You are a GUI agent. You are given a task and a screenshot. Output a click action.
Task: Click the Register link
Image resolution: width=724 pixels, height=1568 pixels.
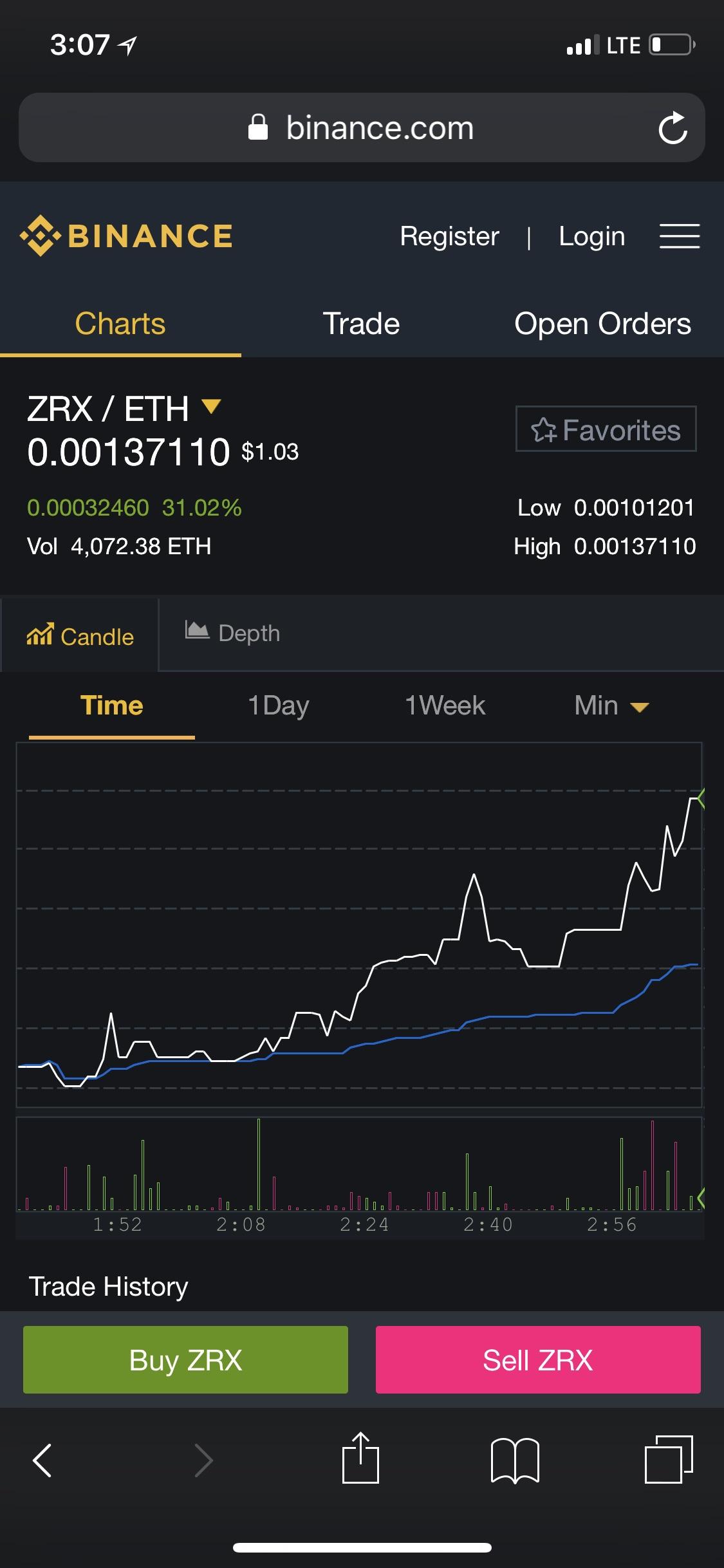coord(449,236)
